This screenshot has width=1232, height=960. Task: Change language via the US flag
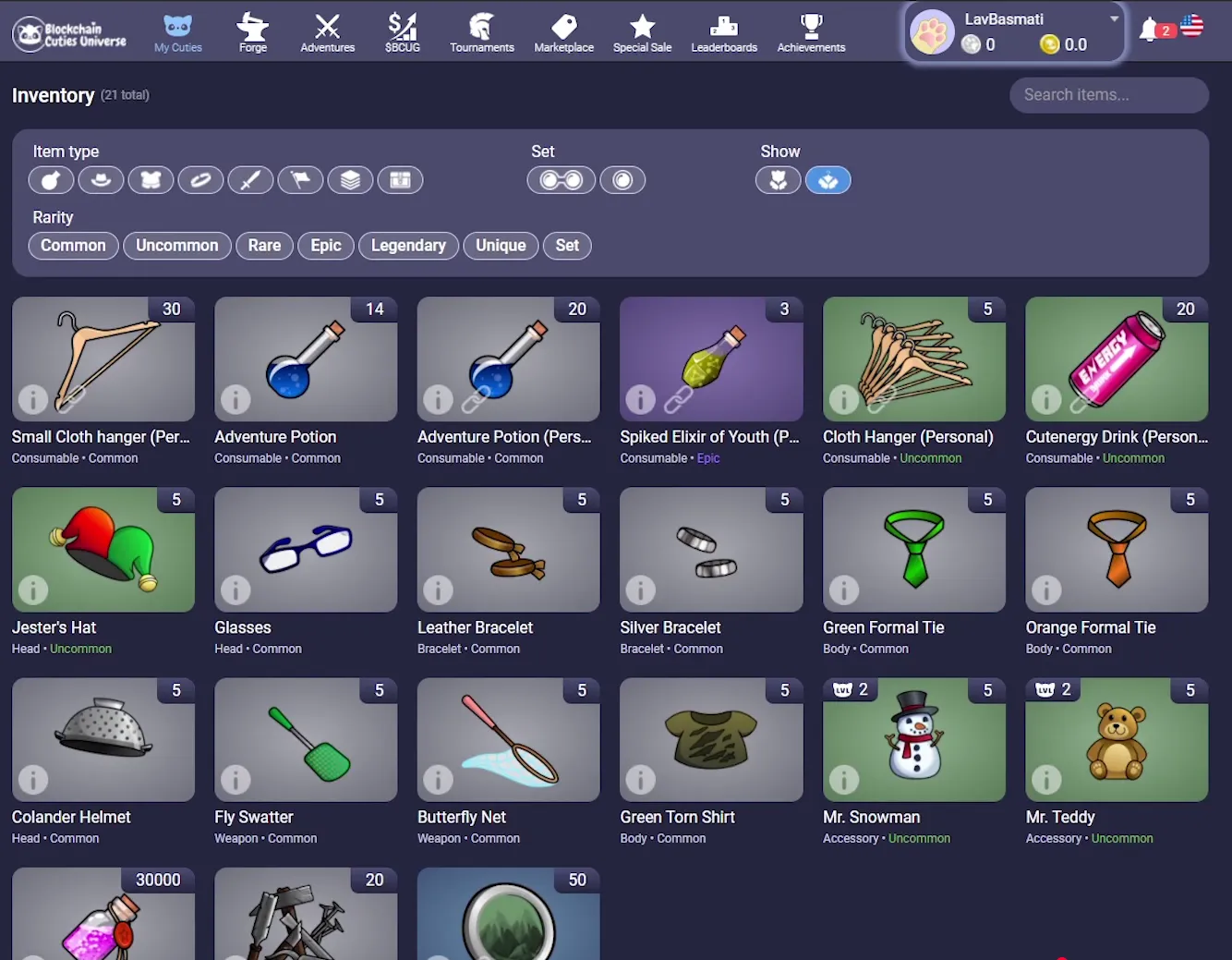1192,27
